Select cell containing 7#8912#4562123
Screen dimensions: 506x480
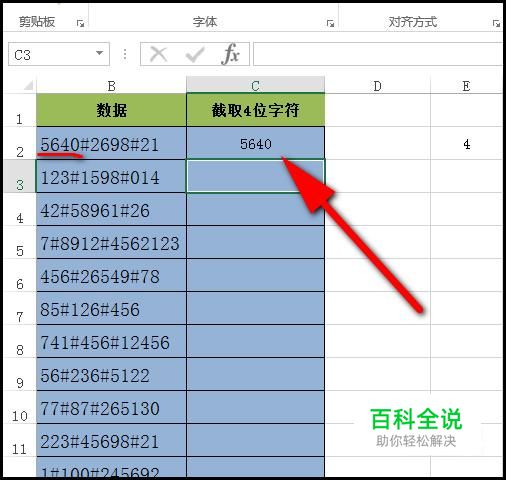pos(111,242)
